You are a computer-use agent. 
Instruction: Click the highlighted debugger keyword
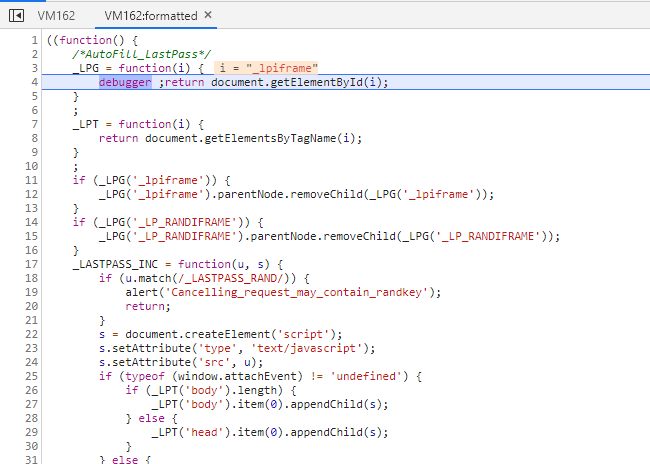(x=125, y=82)
